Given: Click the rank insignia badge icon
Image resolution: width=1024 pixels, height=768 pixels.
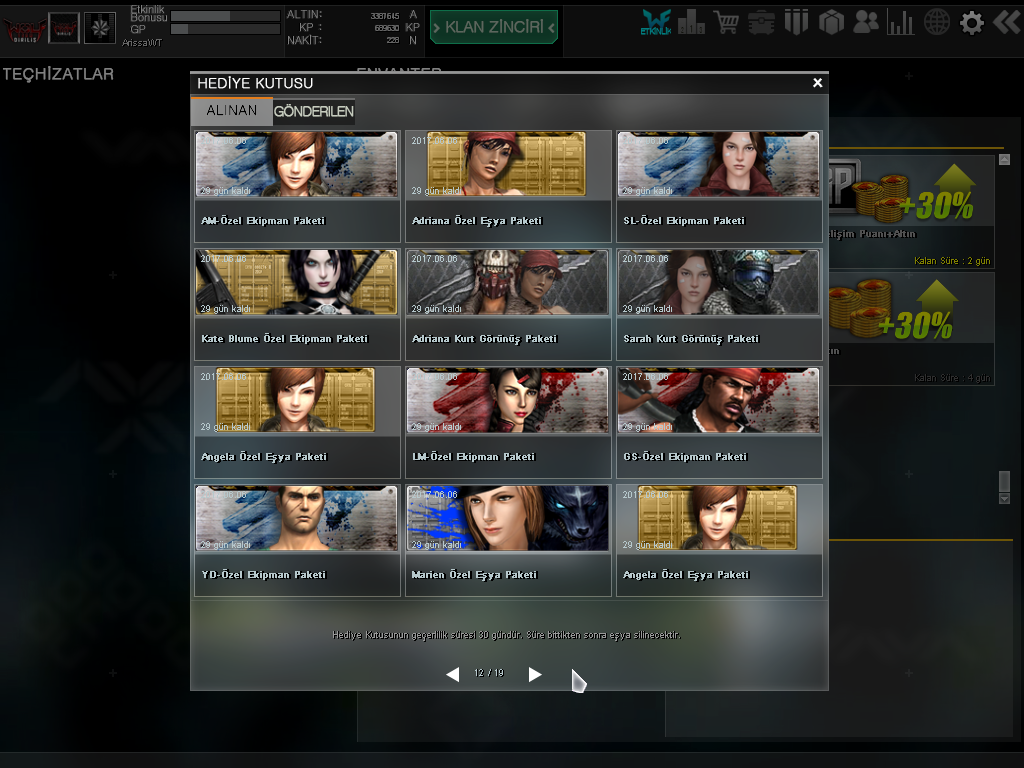Looking at the screenshot, I should (100, 28).
